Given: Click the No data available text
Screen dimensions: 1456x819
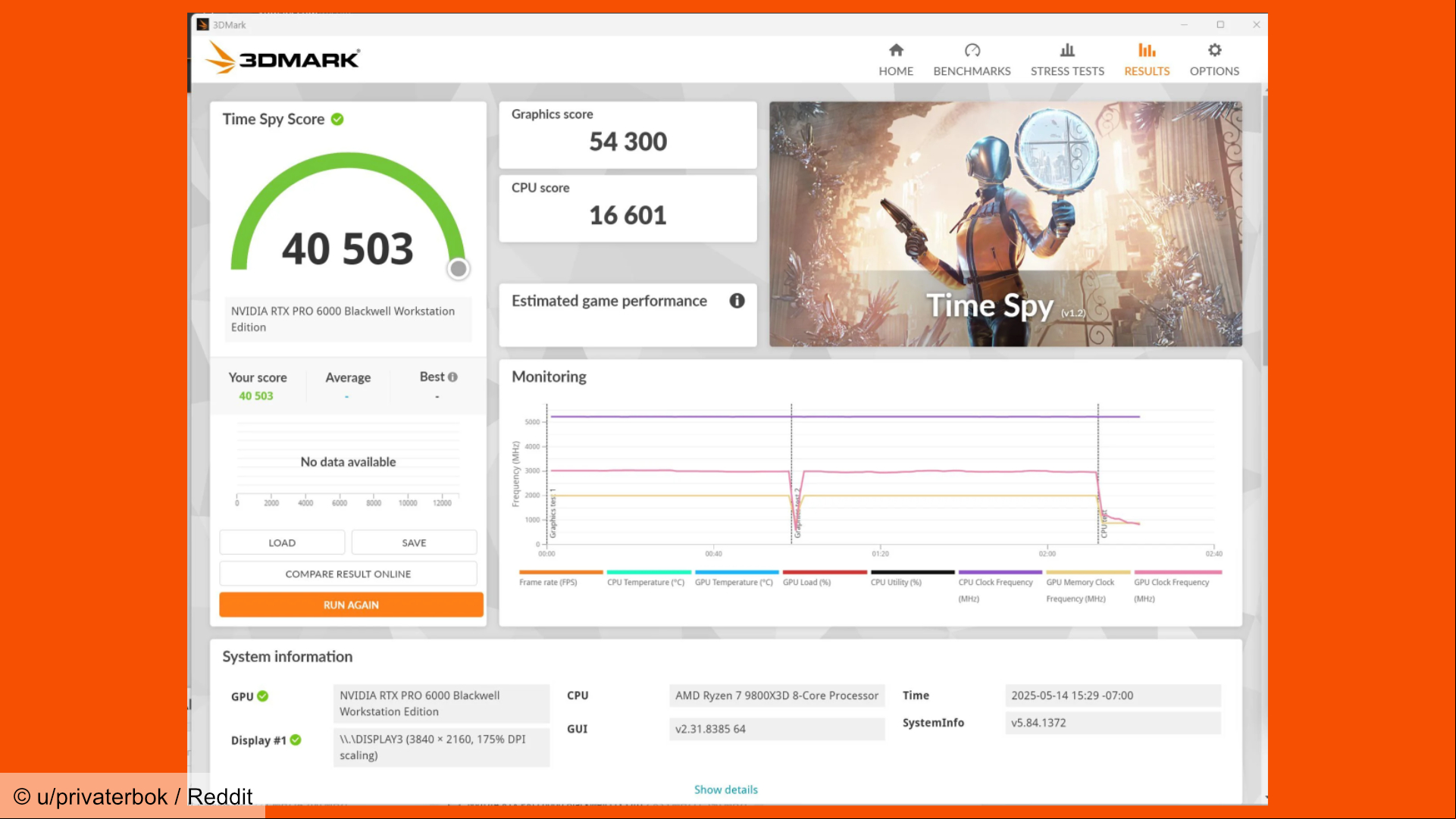Looking at the screenshot, I should click(x=348, y=461).
